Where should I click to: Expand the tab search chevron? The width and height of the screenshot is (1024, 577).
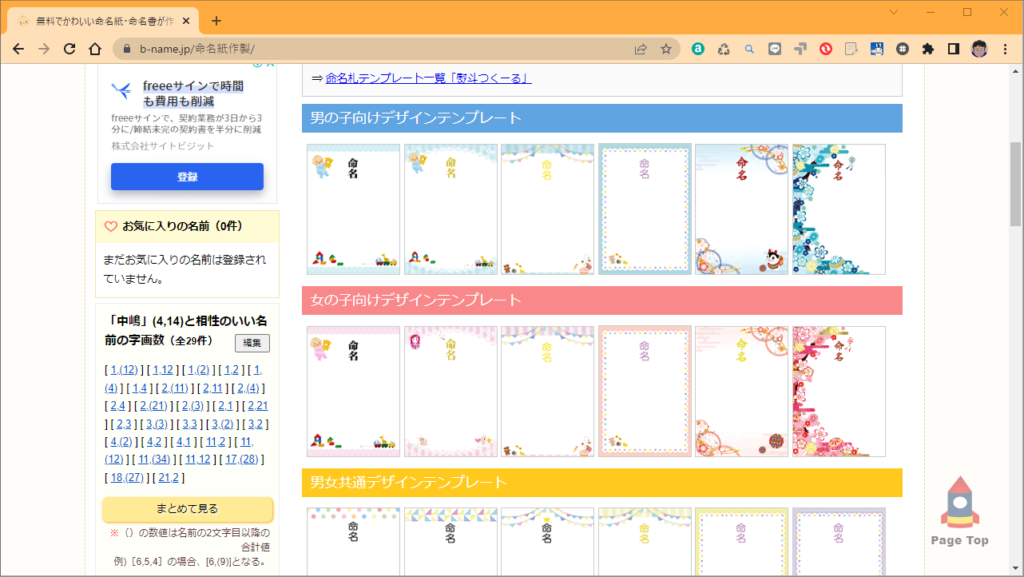click(893, 12)
